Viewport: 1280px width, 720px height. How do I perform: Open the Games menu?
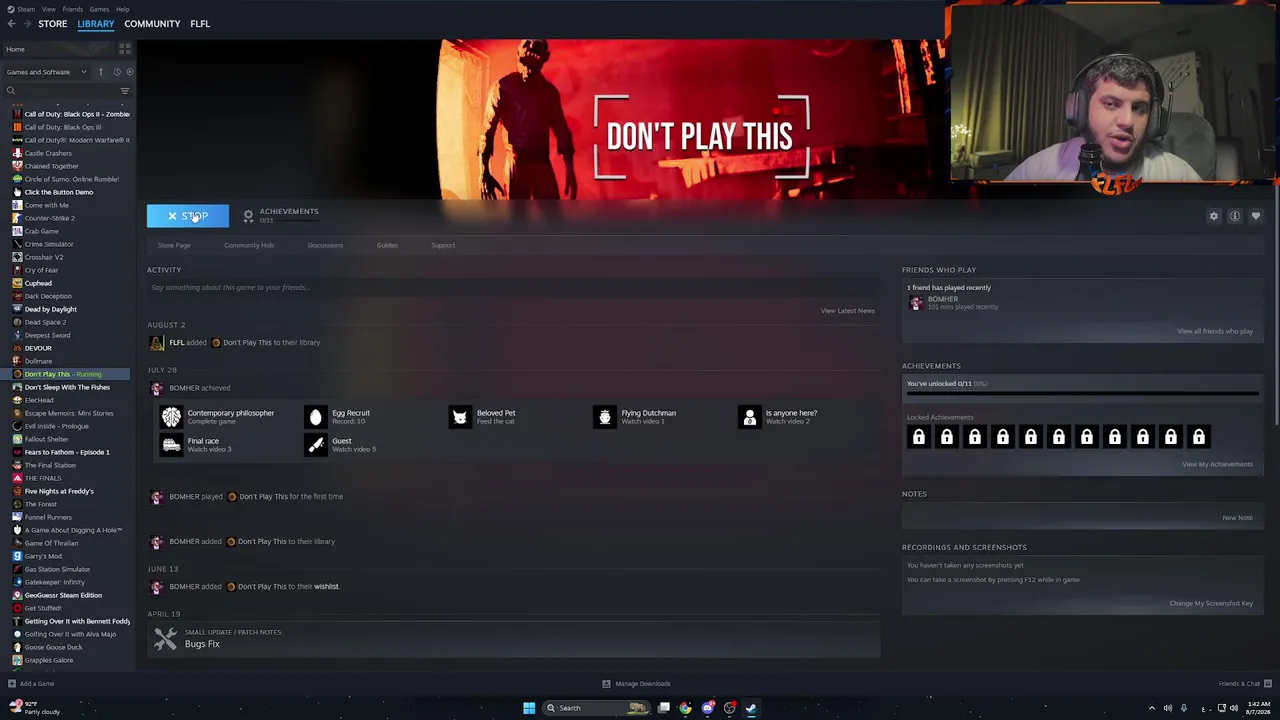pos(99,9)
